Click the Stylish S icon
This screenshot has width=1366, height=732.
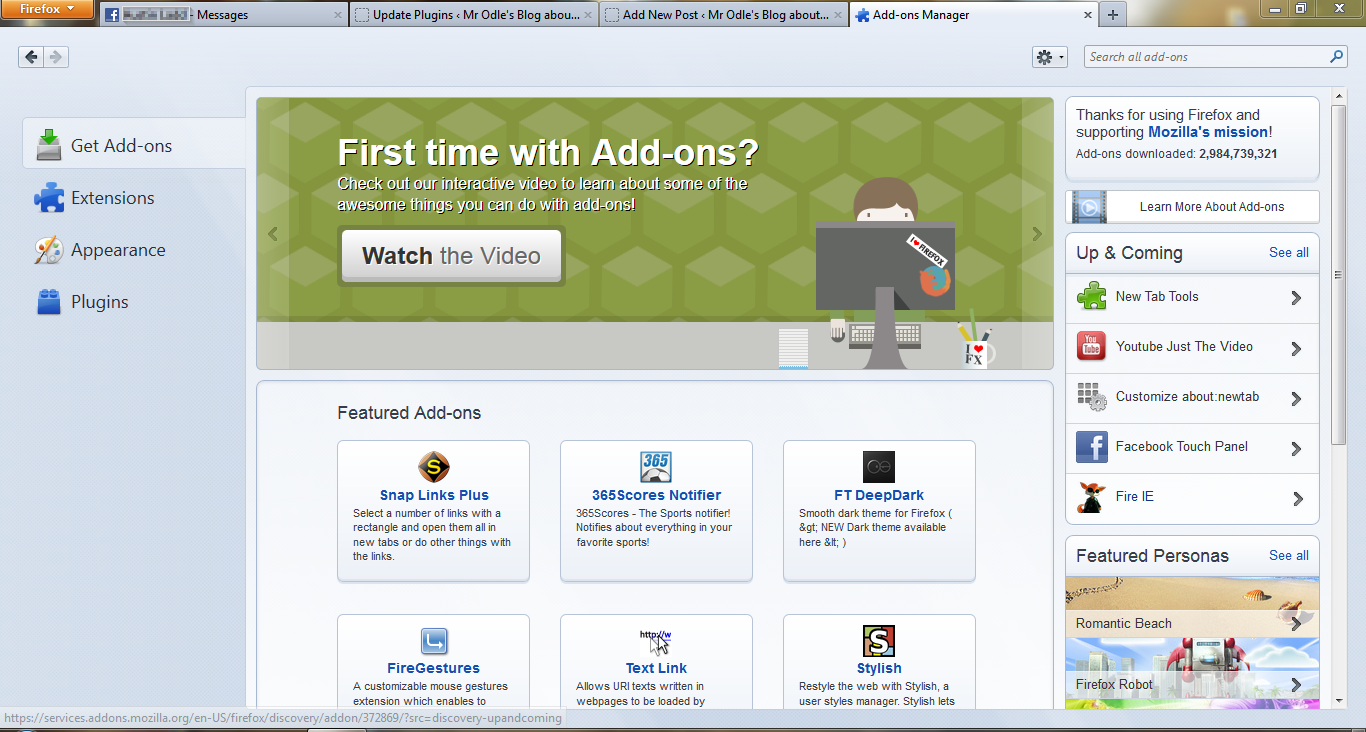point(879,641)
